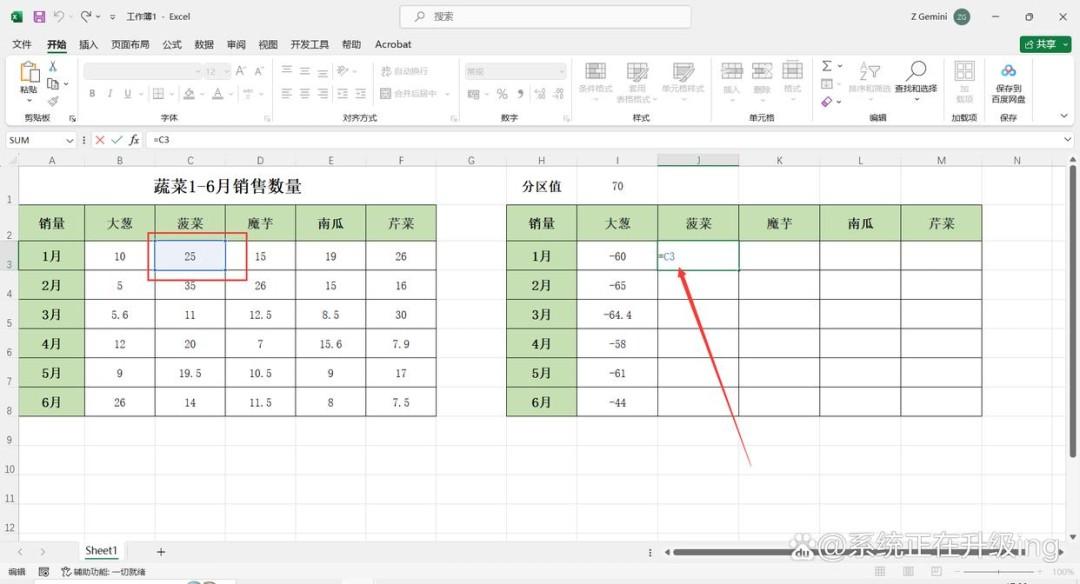Click the Increase Font Size icon
1080x584 pixels.
240,71
